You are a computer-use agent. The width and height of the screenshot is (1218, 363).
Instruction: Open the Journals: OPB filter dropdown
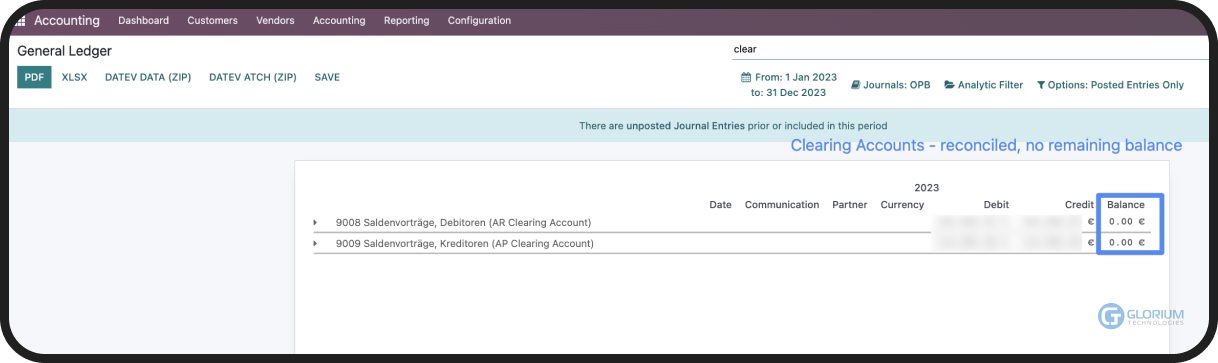pyautogui.click(x=890, y=85)
